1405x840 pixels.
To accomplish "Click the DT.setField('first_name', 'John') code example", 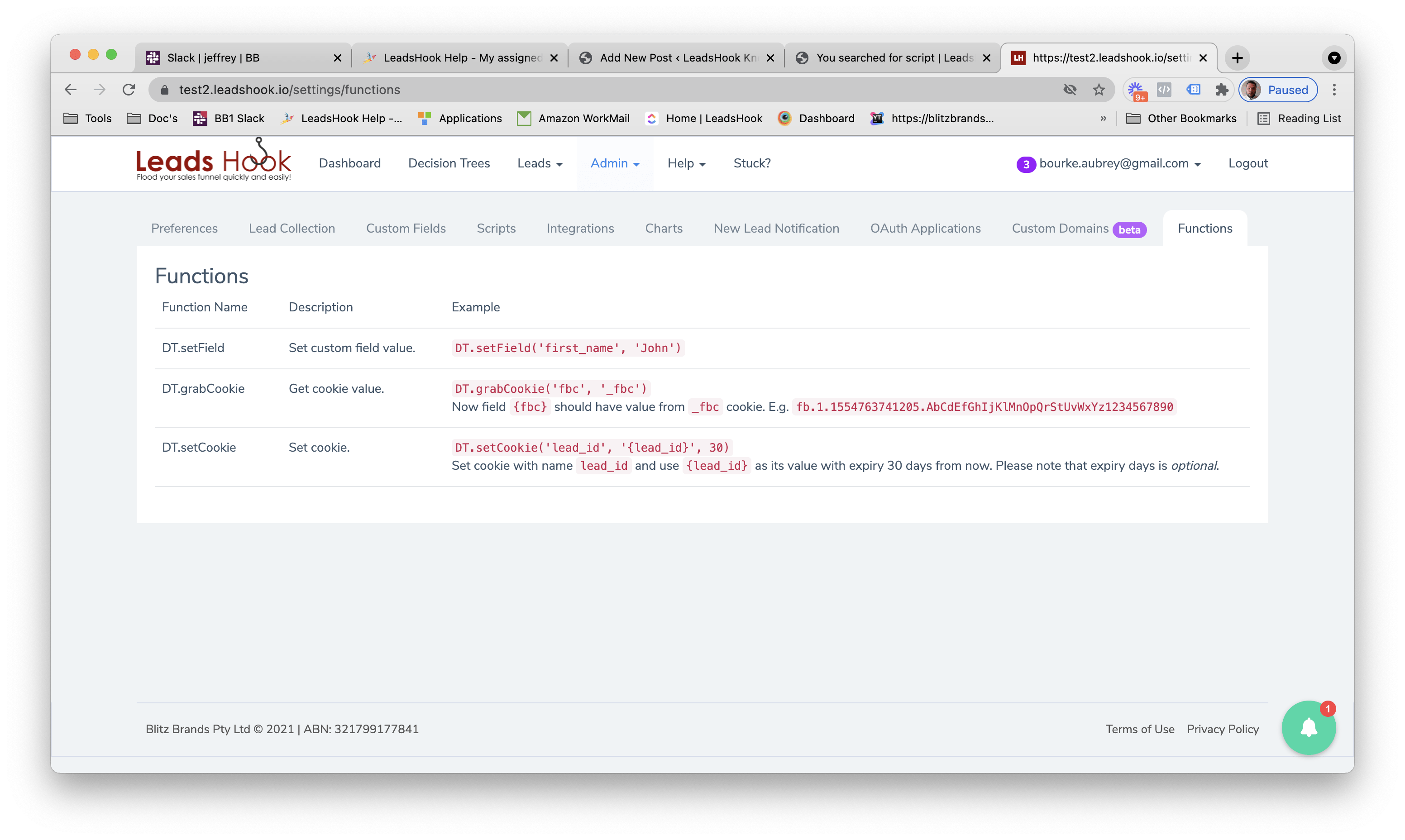I will 568,348.
